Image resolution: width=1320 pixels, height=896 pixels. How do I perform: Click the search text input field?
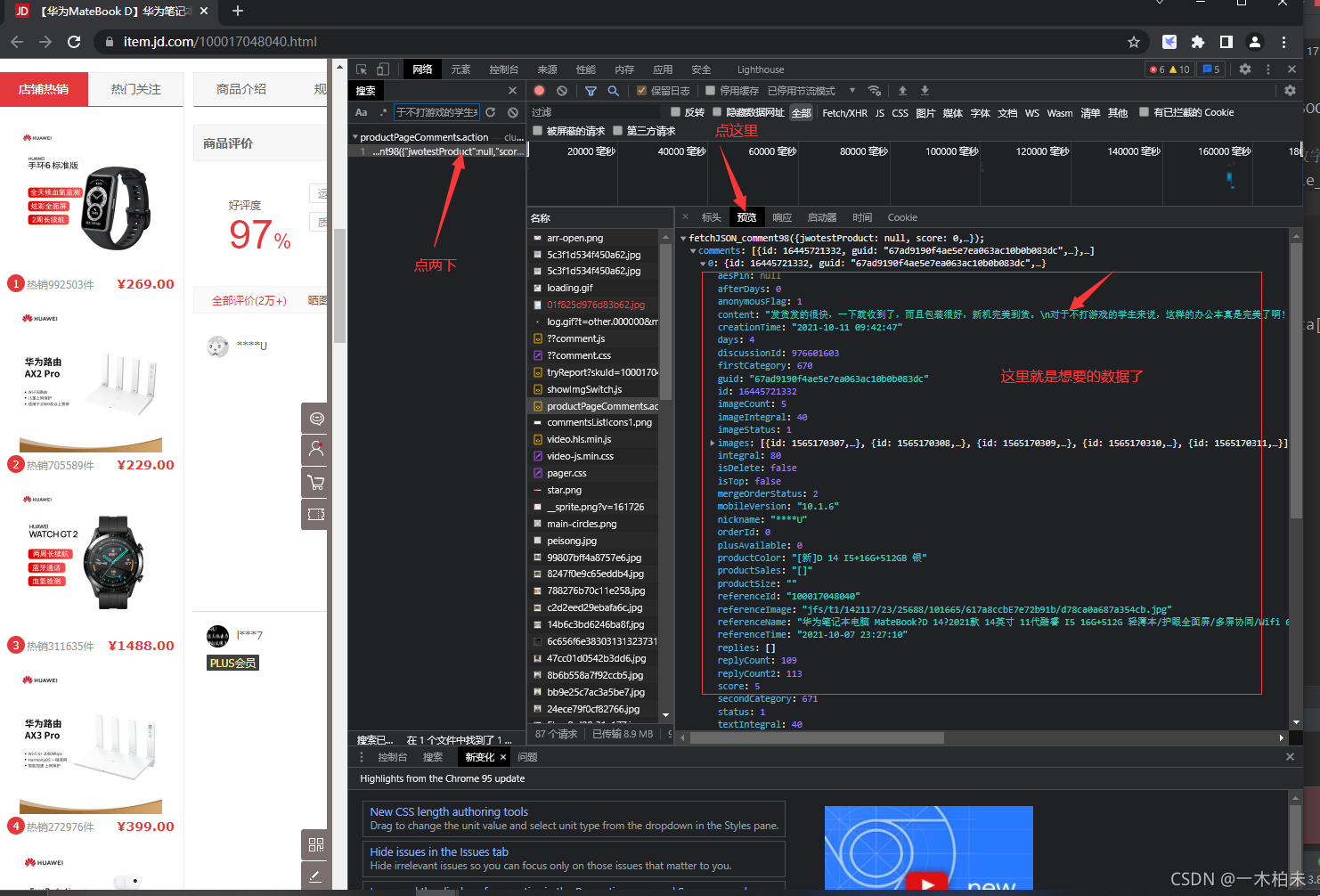click(436, 112)
